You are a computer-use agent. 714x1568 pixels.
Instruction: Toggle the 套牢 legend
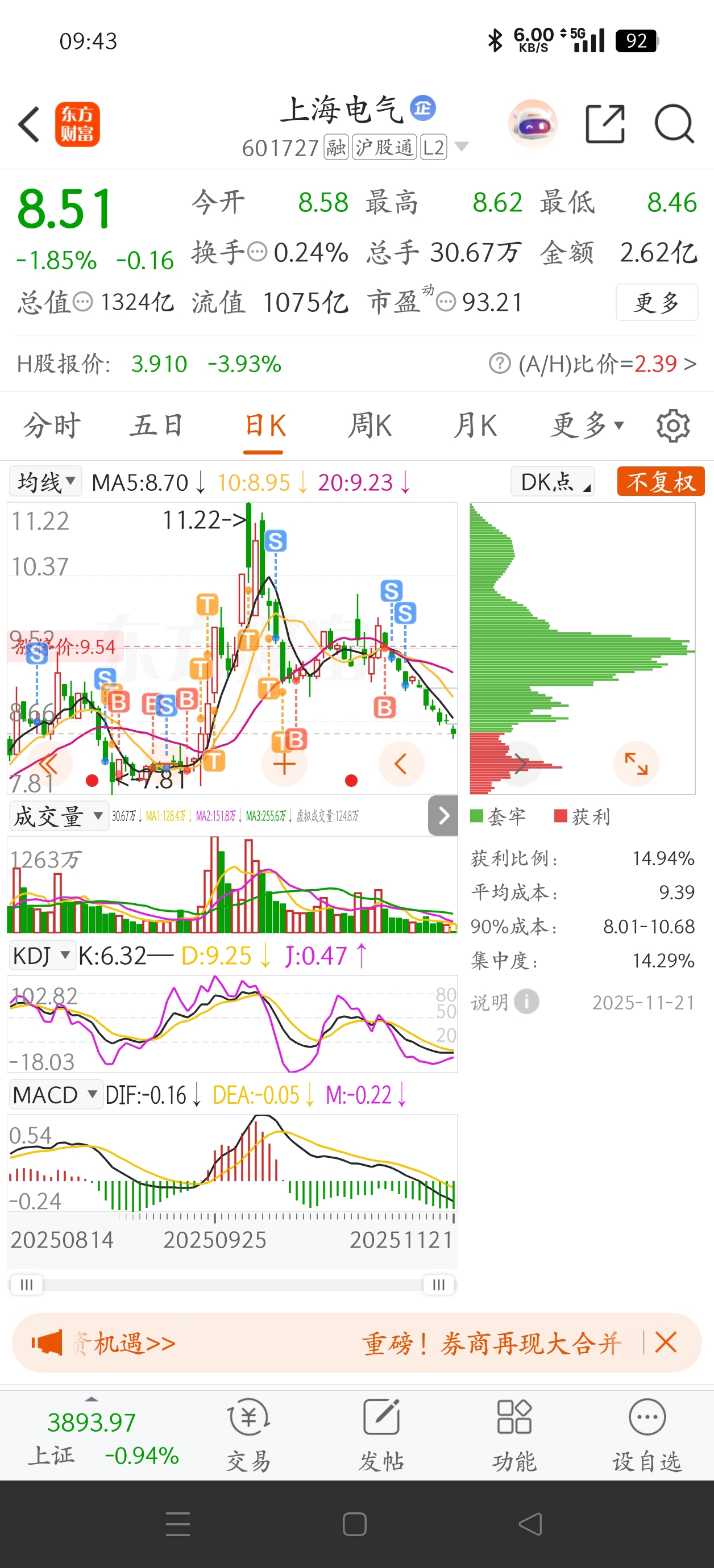point(498,816)
